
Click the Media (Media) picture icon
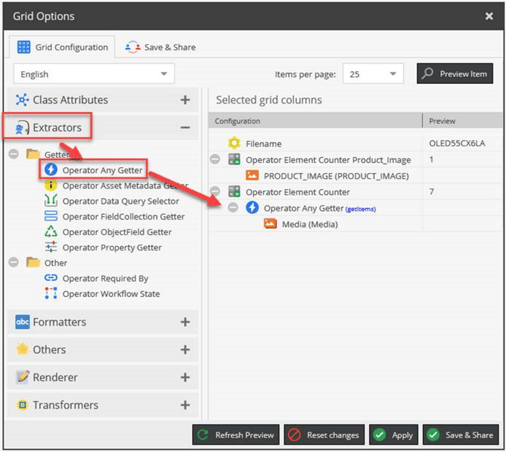(x=270, y=223)
